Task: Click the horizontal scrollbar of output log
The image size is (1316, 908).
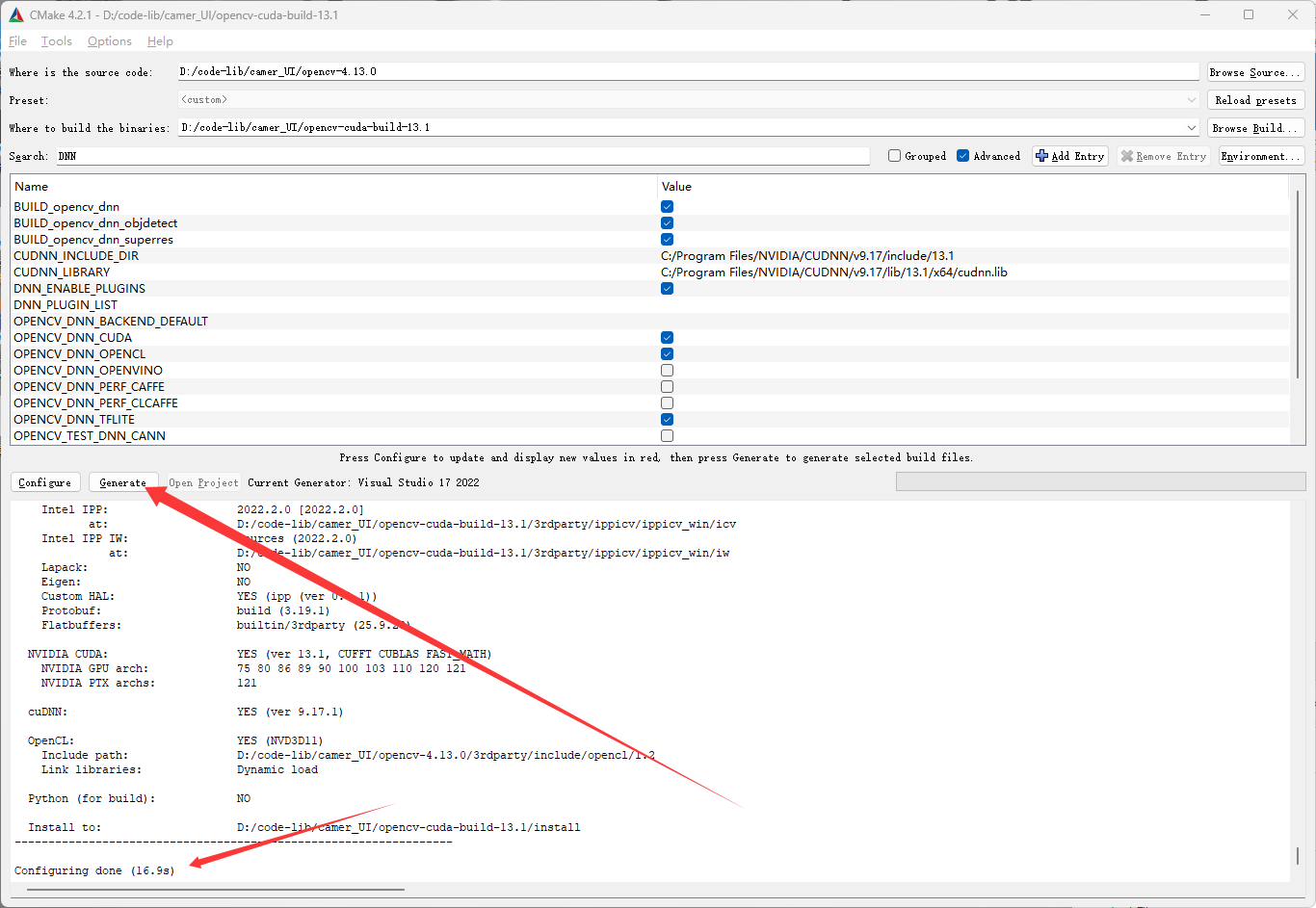Action: (x=216, y=890)
